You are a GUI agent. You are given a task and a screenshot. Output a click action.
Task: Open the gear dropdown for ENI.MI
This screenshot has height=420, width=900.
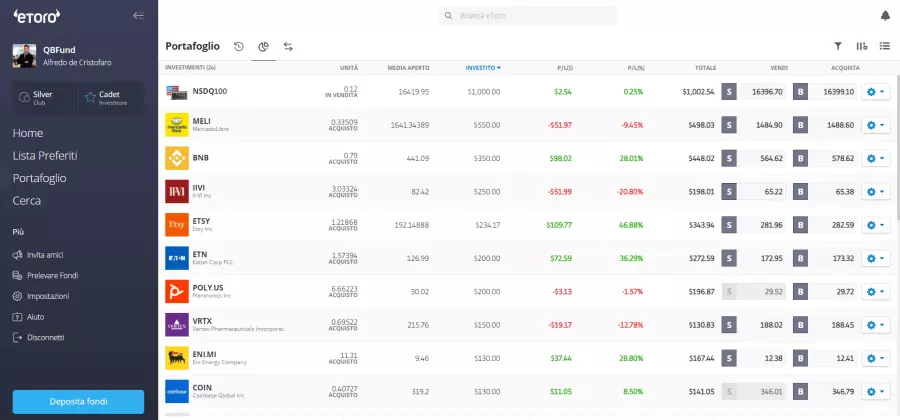pyautogui.click(x=876, y=358)
